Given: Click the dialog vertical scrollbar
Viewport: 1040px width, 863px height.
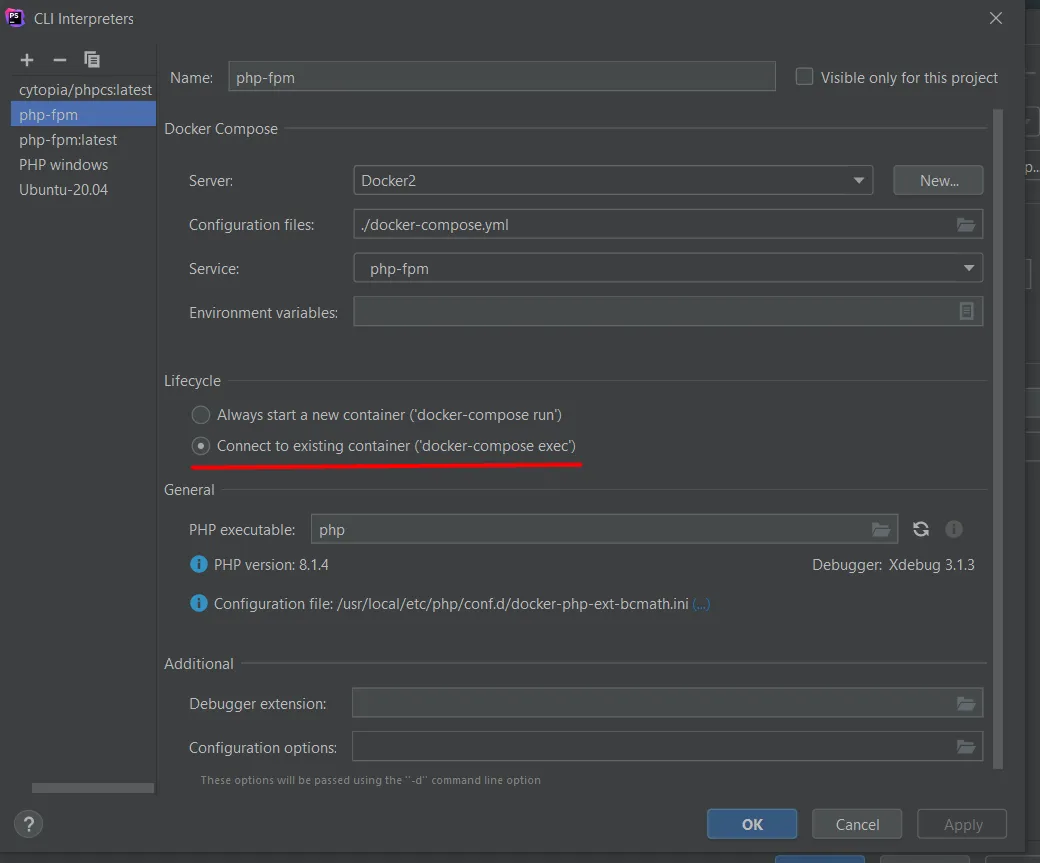Looking at the screenshot, I should tap(998, 438).
